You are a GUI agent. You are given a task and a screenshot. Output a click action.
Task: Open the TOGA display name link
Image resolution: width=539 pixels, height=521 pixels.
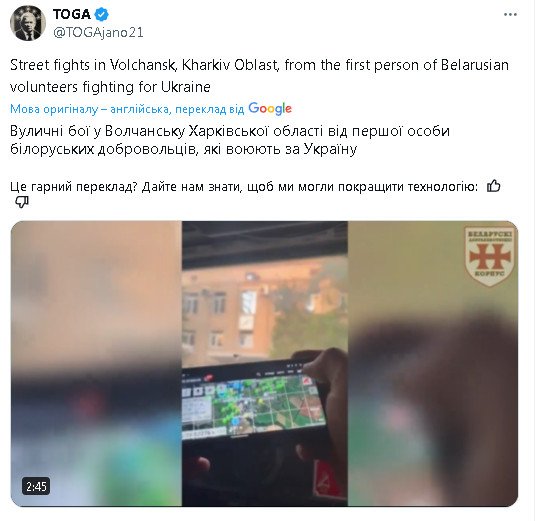point(72,14)
